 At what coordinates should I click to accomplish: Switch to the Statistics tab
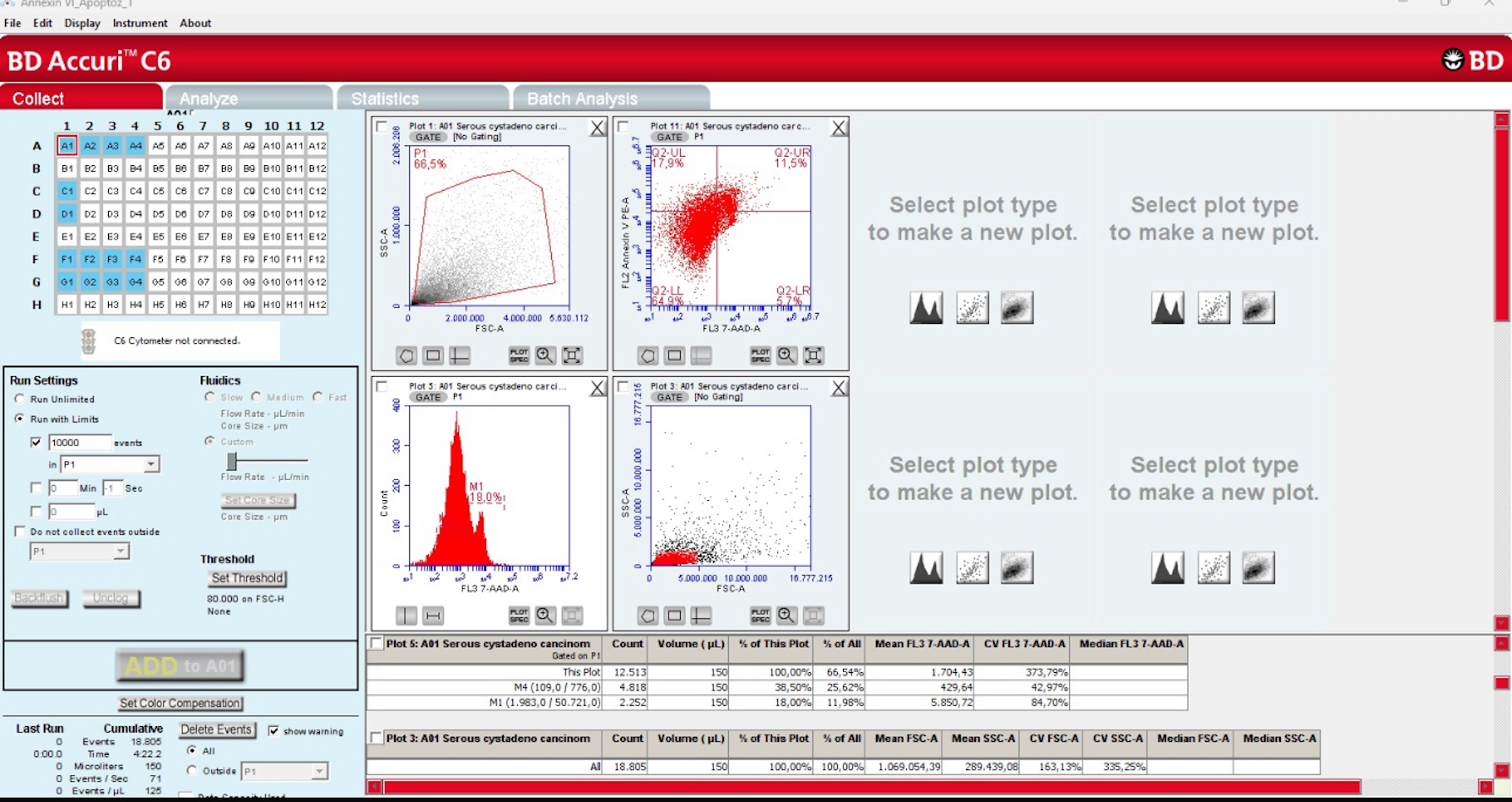[x=422, y=99]
